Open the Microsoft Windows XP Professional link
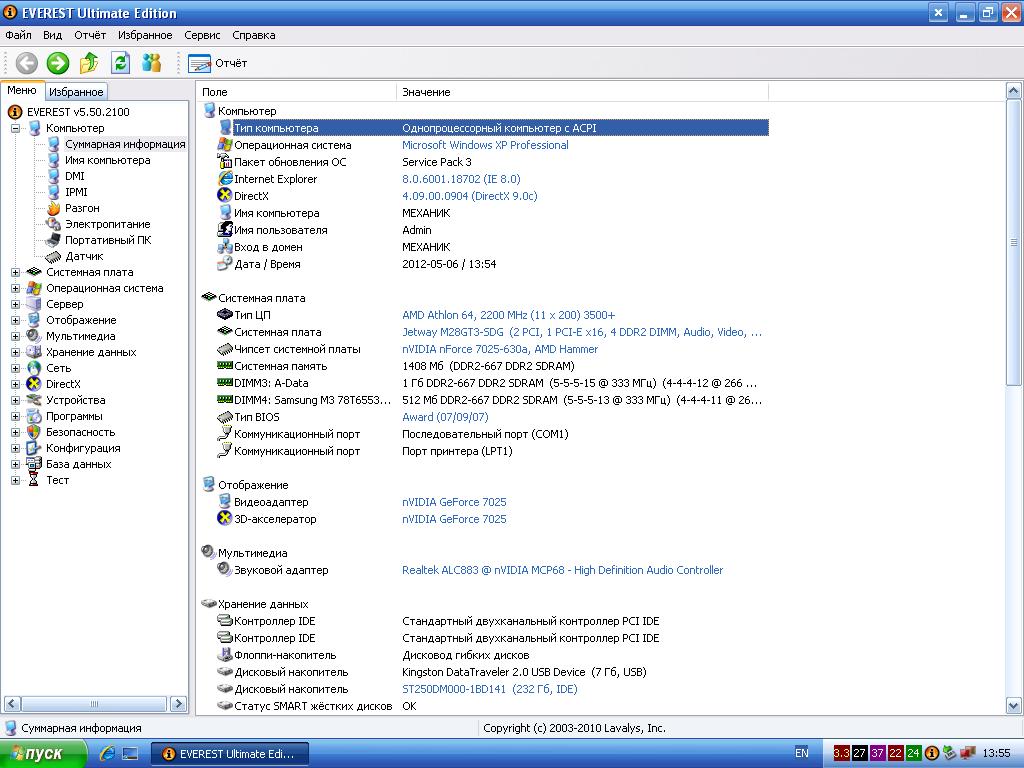Screen dimensions: 1024x768 pos(485,145)
